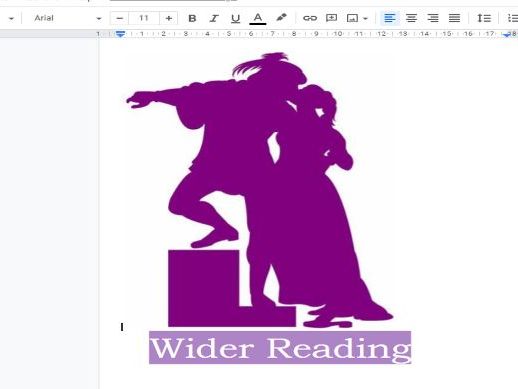The width and height of the screenshot is (518, 389).
Task: Click the right indent marker on ruler
Action: [507, 34]
